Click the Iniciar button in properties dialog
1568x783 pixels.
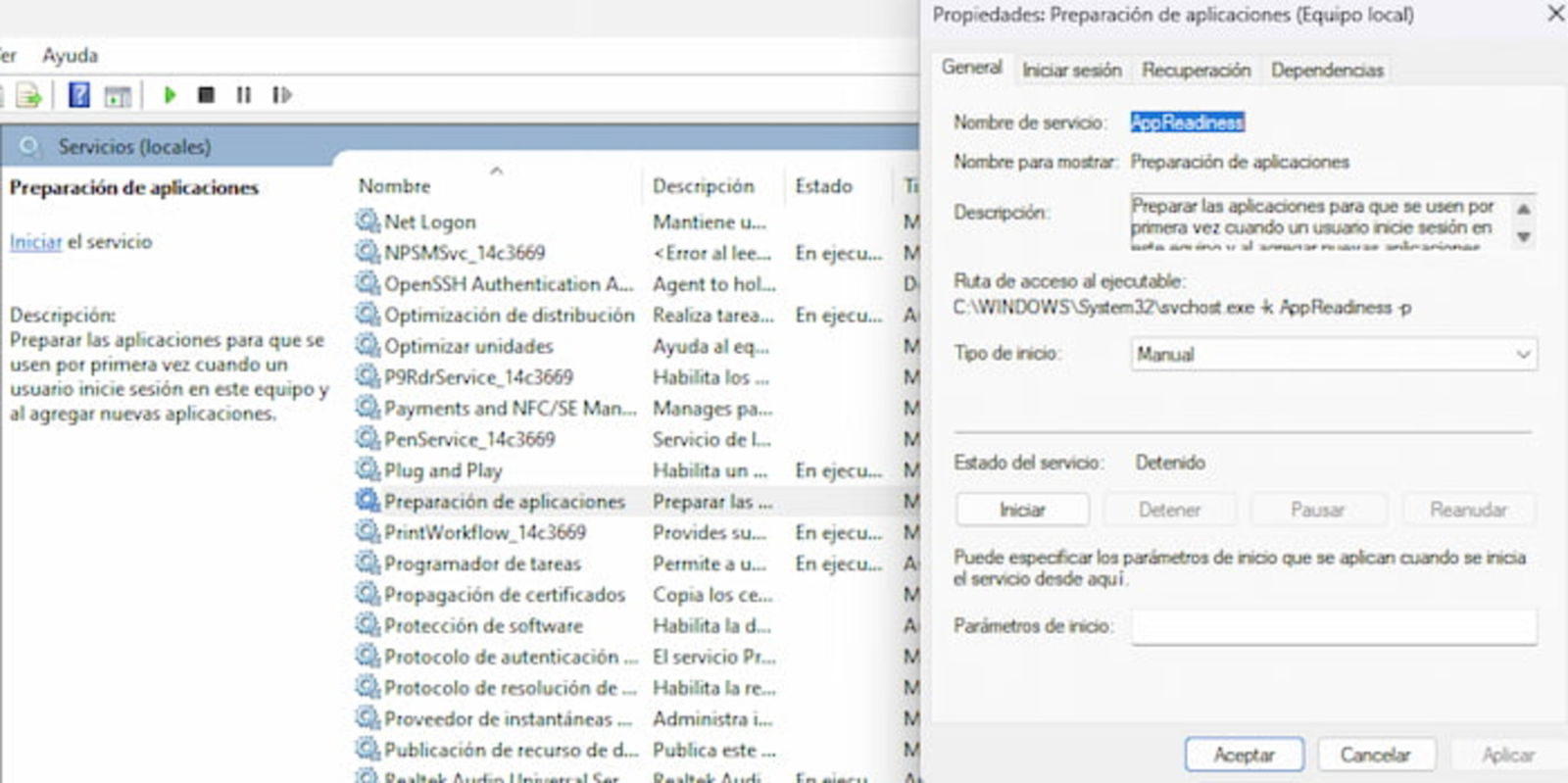[x=1022, y=510]
